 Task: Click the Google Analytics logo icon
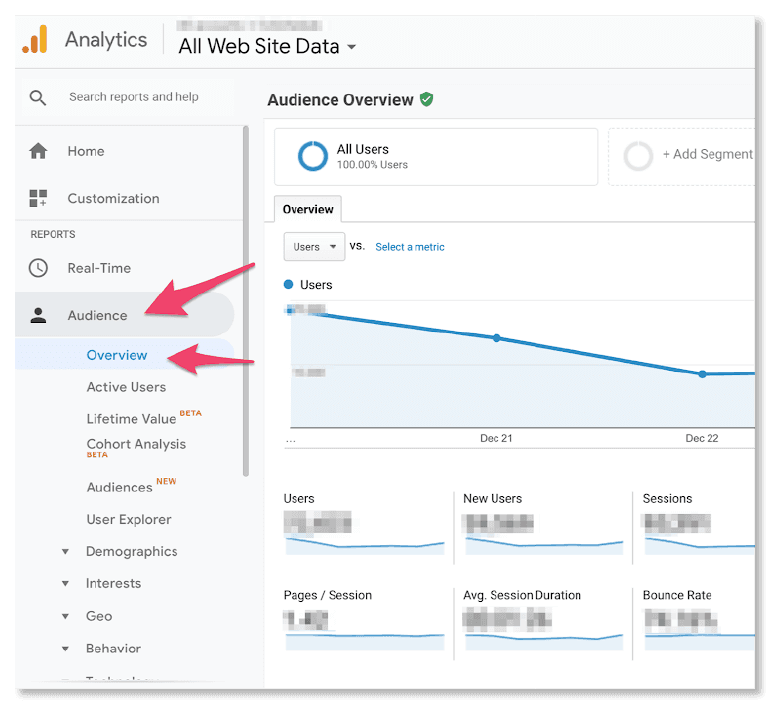point(35,40)
